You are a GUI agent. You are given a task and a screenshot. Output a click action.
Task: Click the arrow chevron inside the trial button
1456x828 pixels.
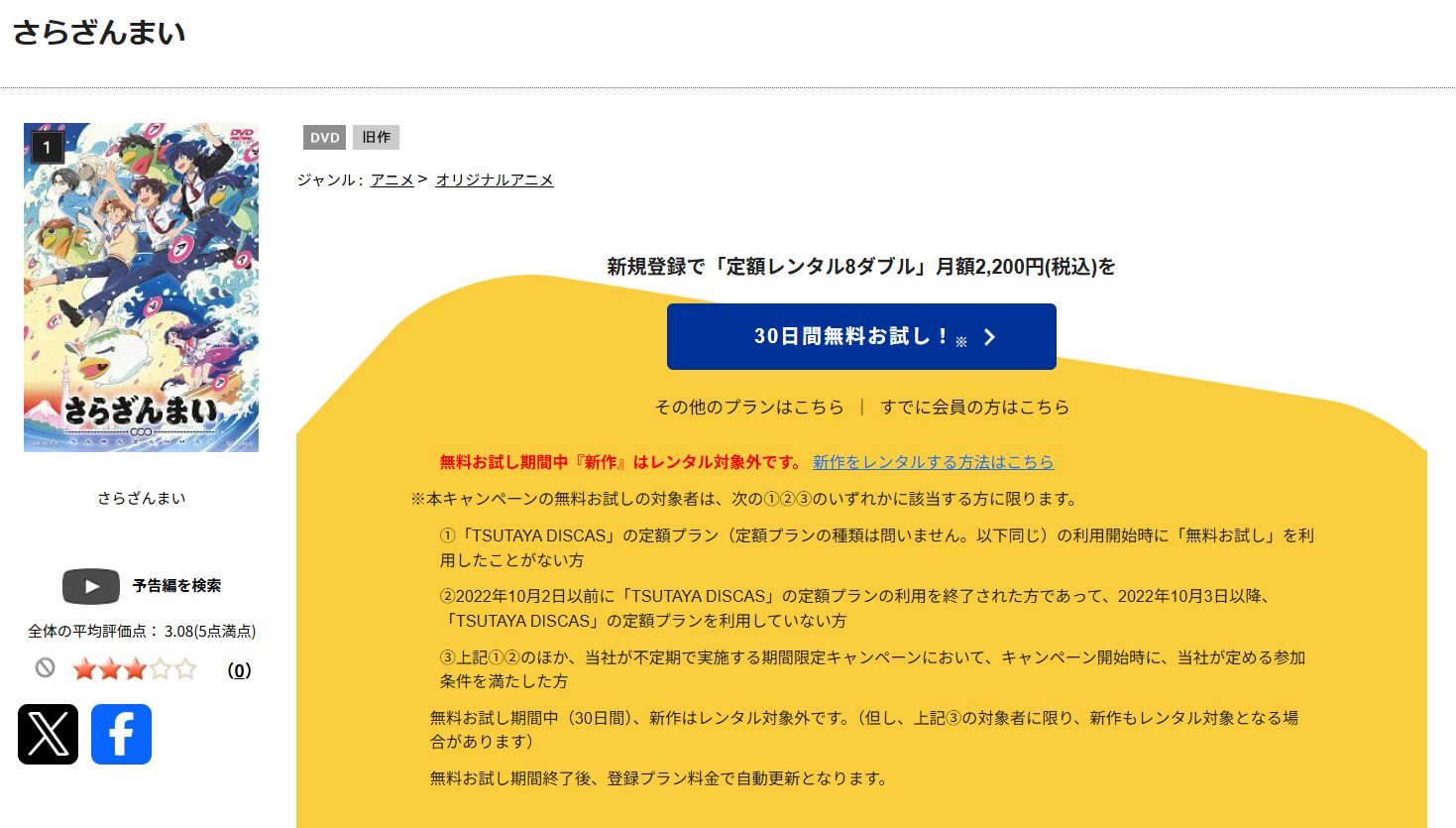989,337
